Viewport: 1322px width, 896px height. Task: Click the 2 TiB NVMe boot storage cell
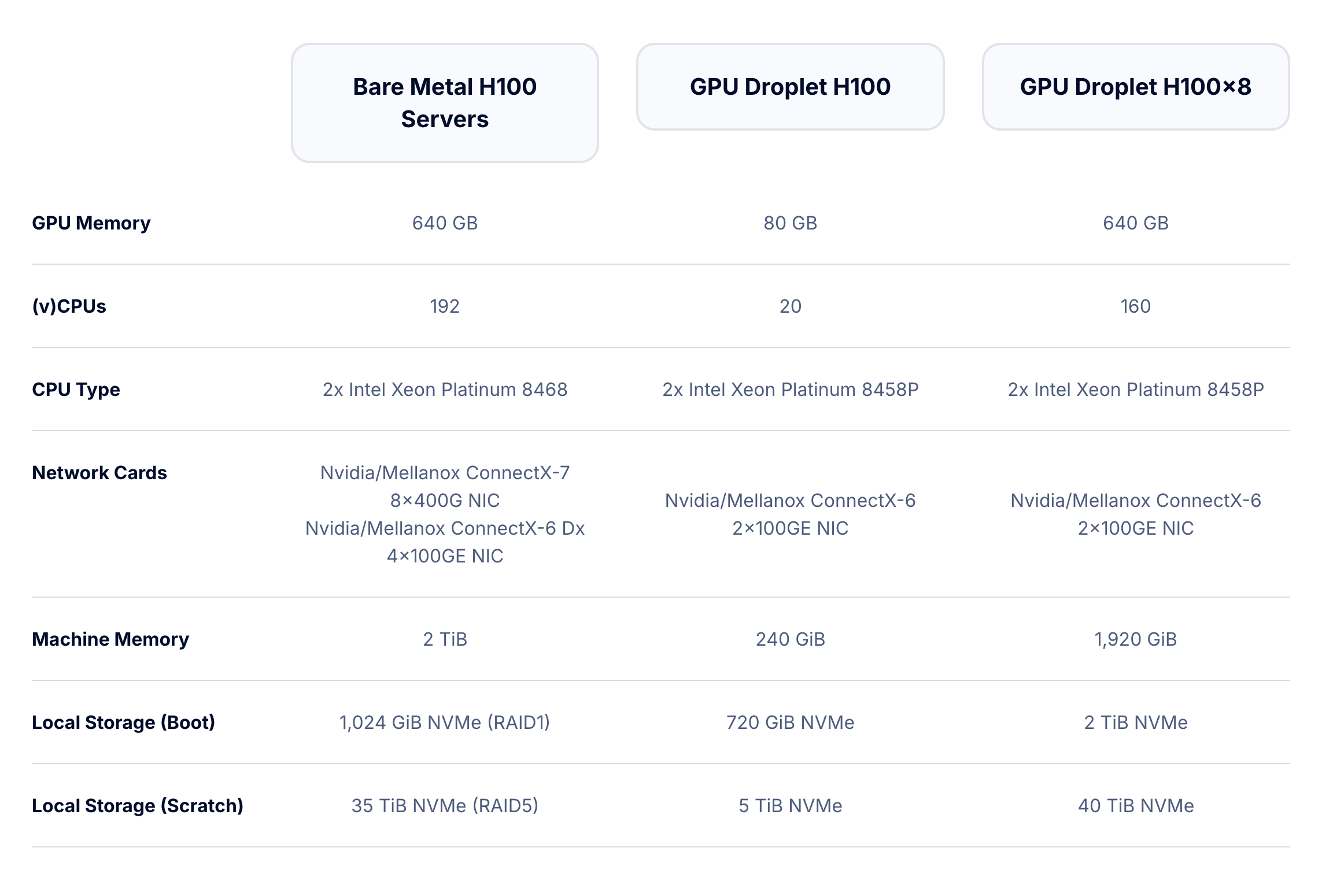tap(1135, 723)
